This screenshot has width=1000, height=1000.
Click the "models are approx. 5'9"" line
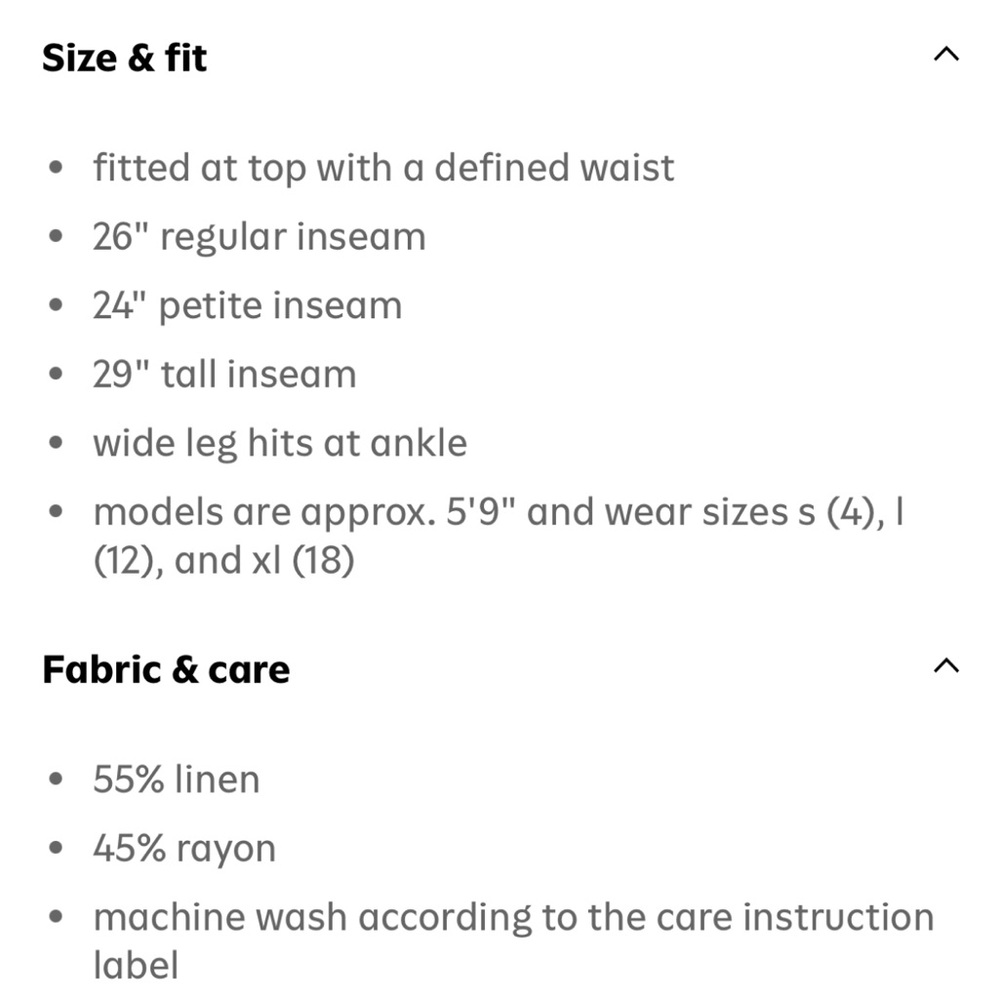coord(499,512)
